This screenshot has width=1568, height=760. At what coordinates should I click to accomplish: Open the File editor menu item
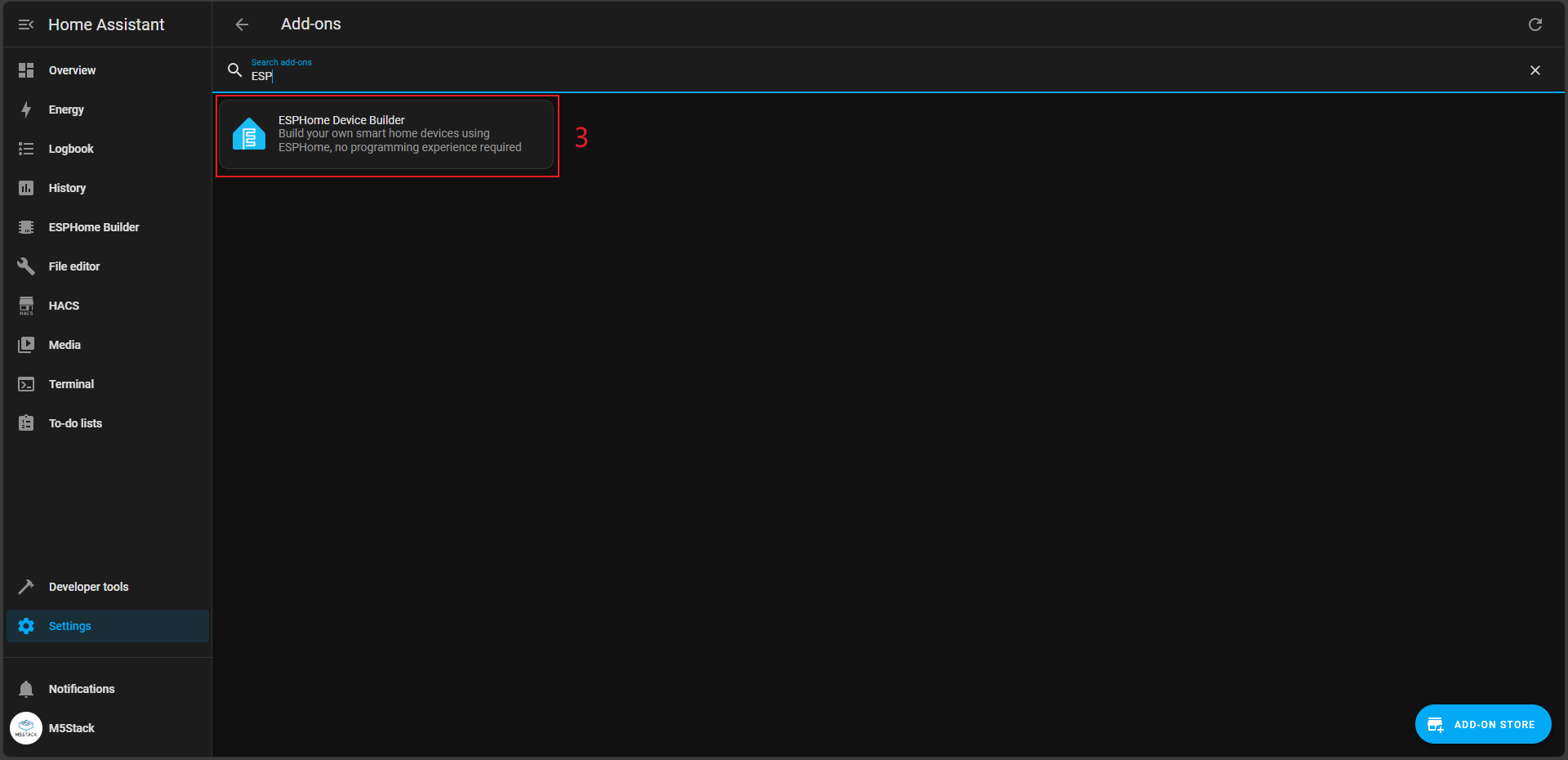(108, 266)
